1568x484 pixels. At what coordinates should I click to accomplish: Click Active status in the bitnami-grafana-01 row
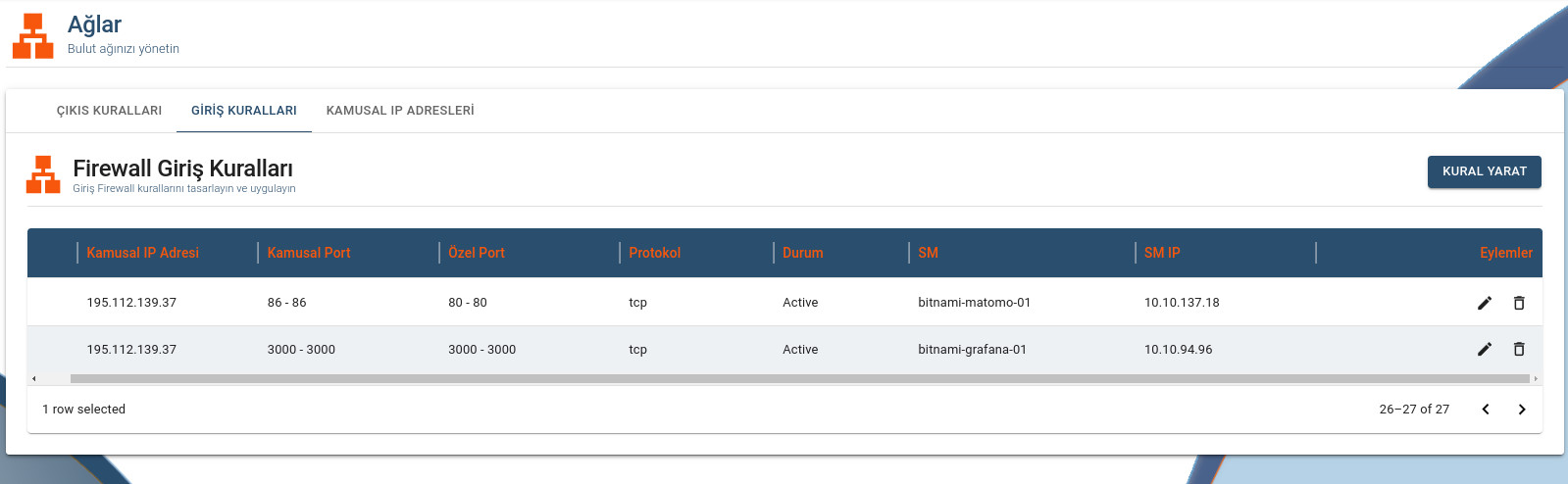pyautogui.click(x=800, y=350)
